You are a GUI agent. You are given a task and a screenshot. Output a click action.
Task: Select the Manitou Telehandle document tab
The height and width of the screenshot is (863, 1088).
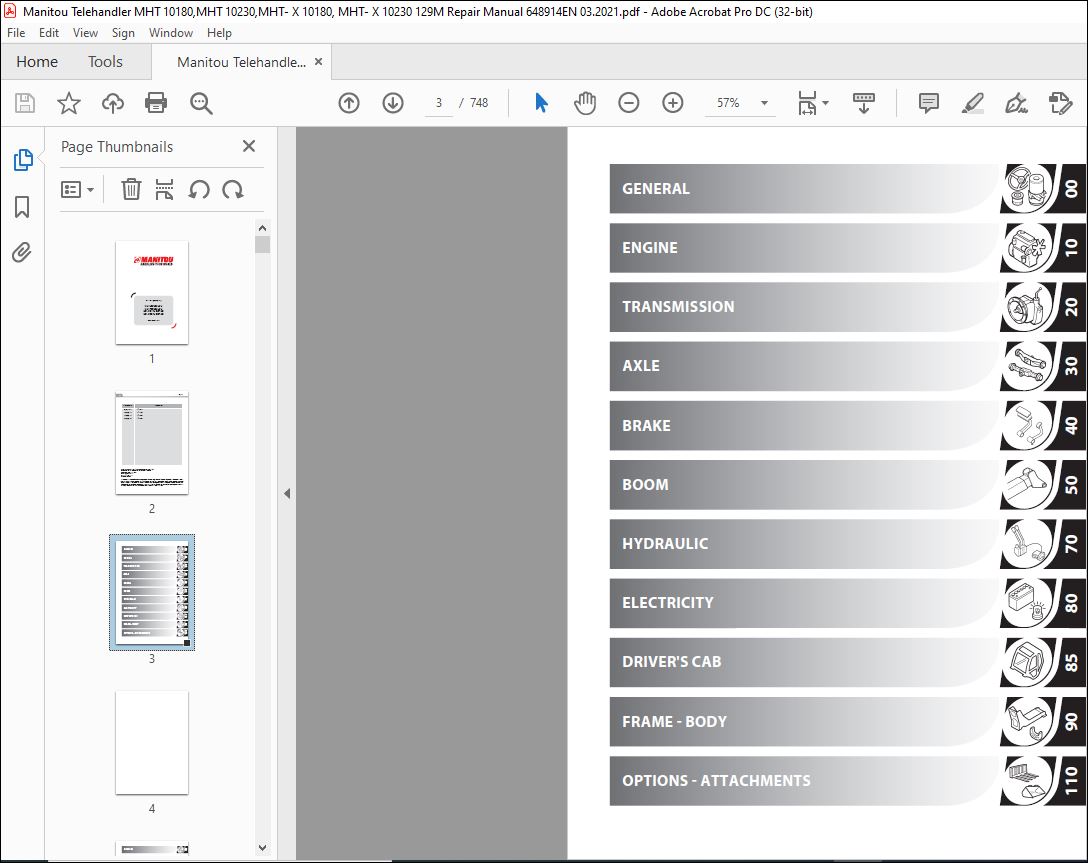(241, 62)
